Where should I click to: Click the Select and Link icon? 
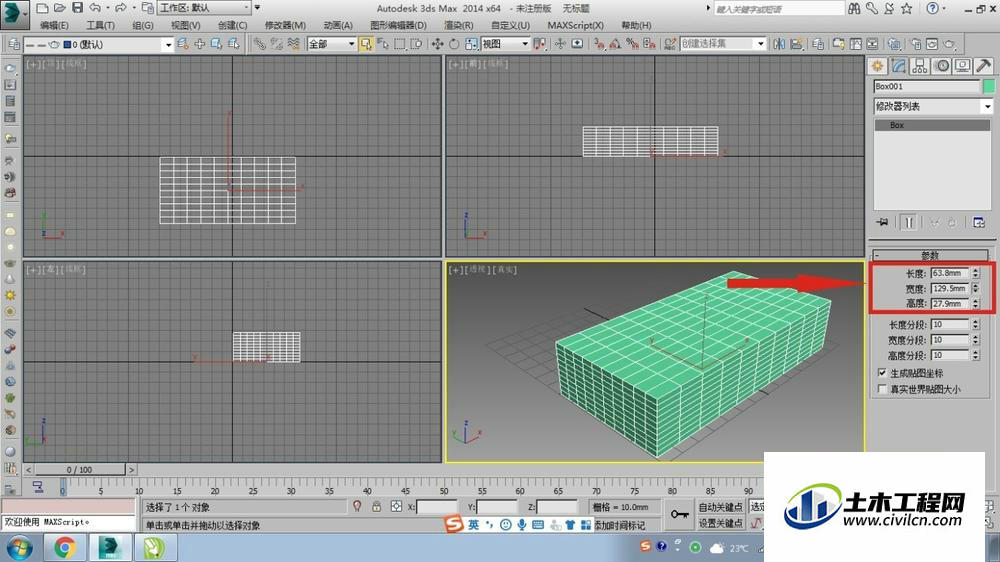click(x=259, y=44)
